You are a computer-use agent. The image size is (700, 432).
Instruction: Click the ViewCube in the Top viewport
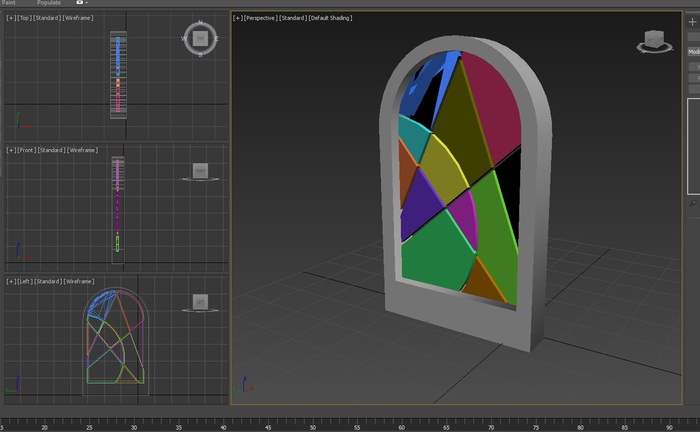[x=200, y=38]
